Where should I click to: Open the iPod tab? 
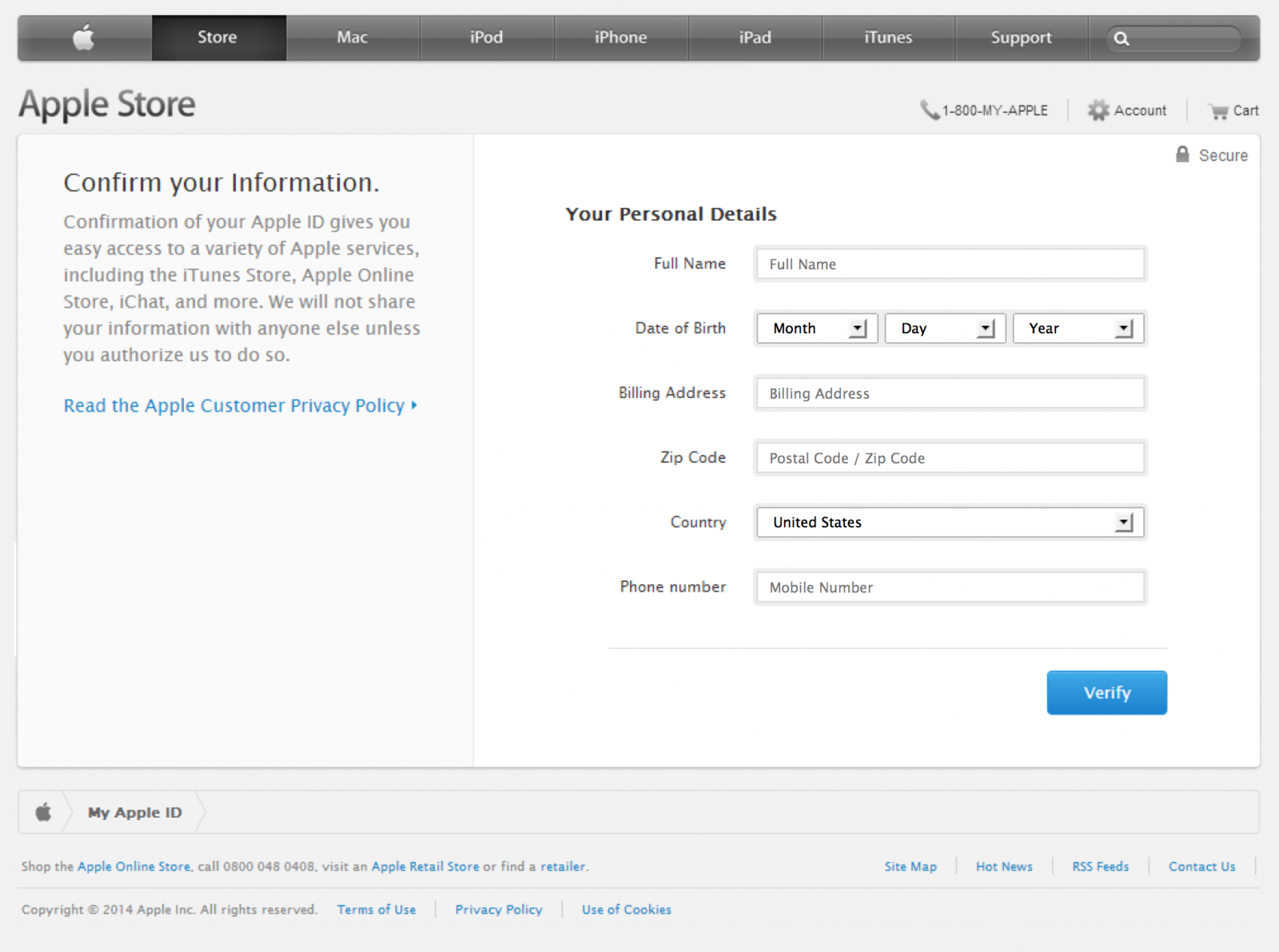(487, 38)
